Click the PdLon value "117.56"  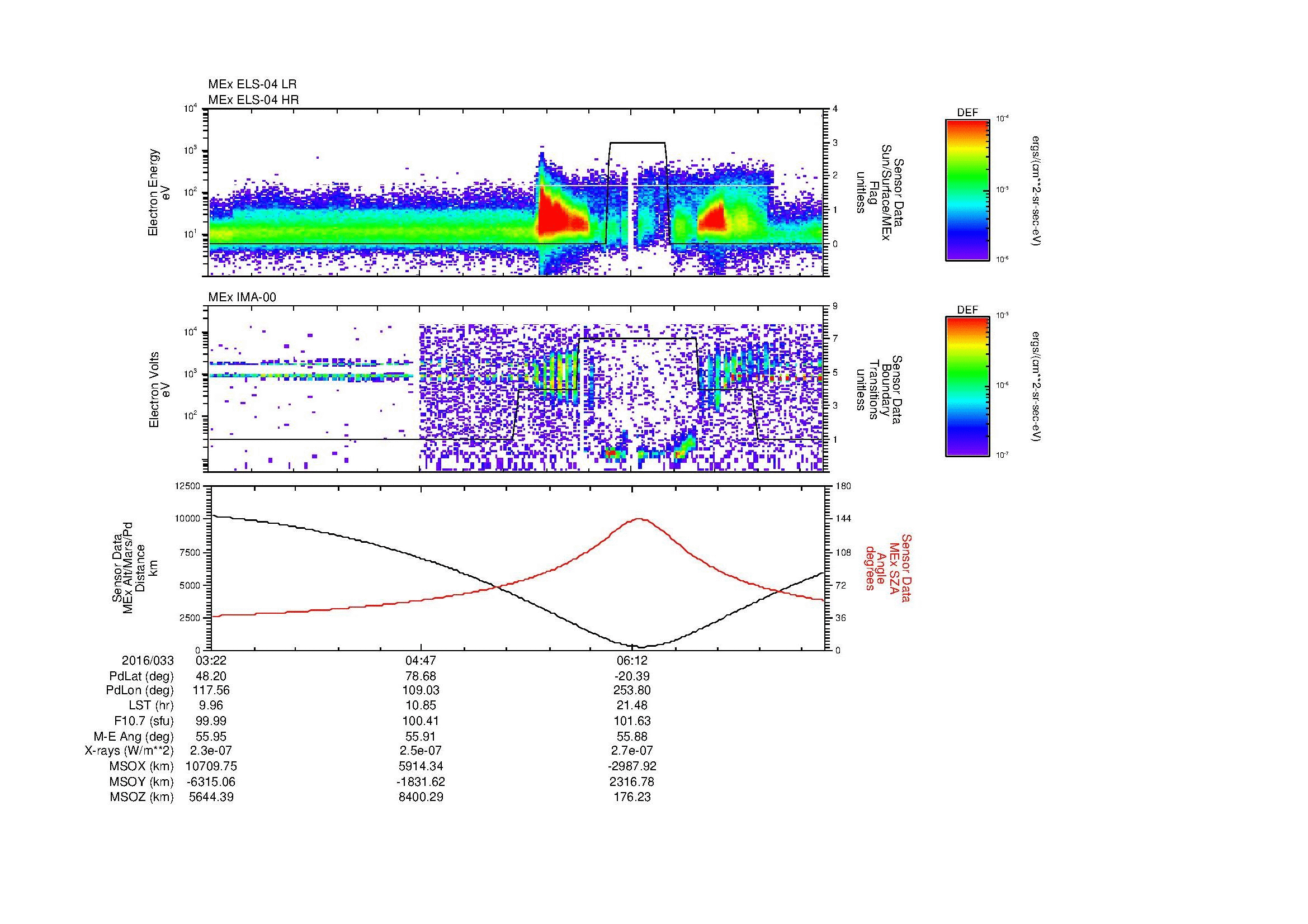pos(211,690)
